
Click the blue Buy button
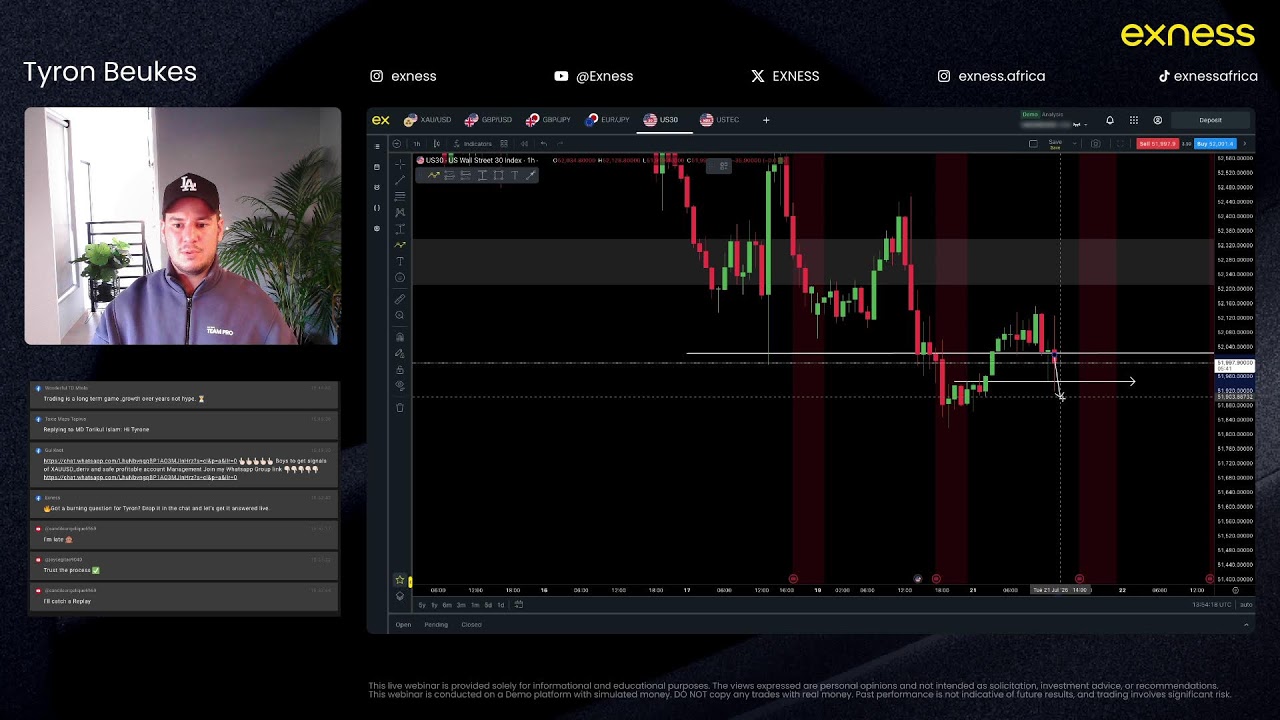(x=1215, y=144)
